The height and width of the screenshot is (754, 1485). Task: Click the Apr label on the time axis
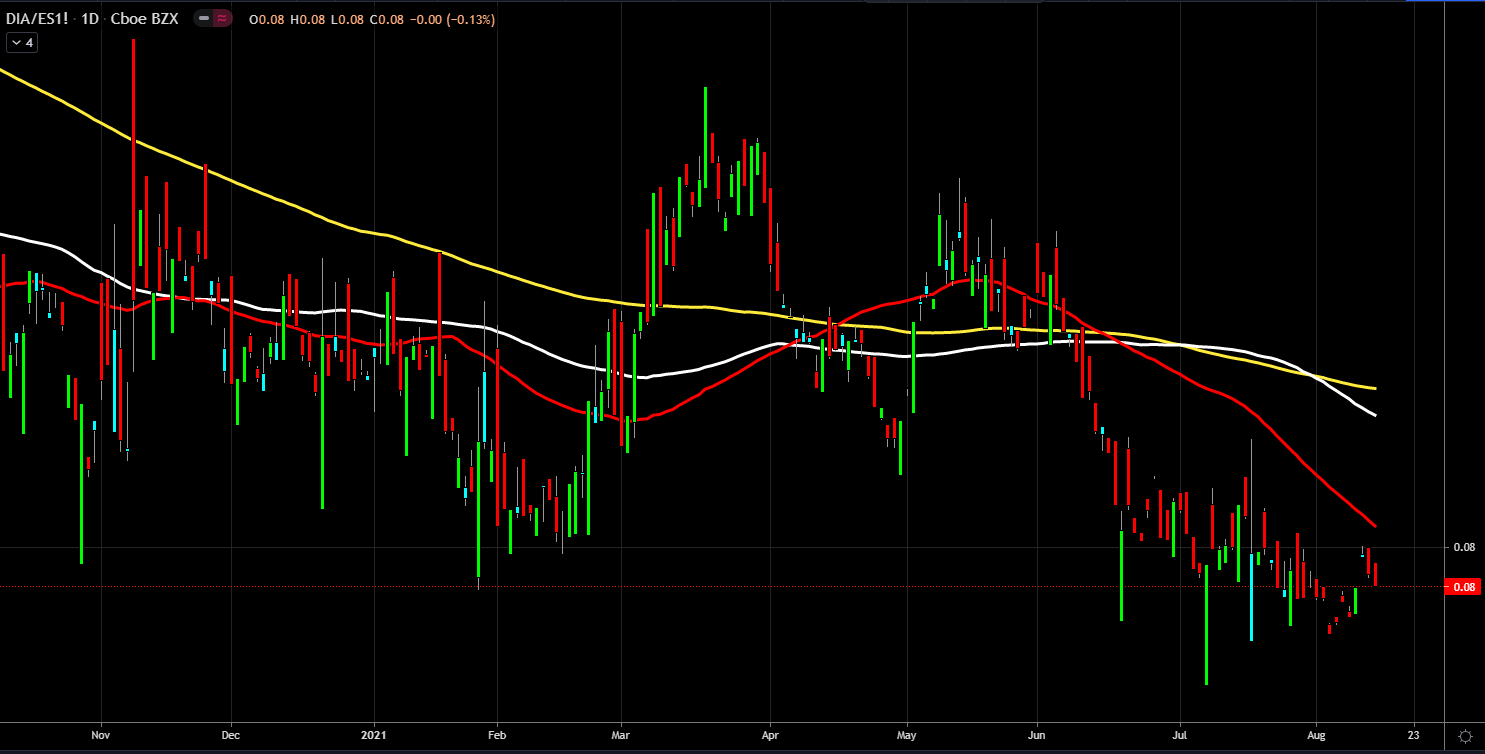click(x=770, y=737)
